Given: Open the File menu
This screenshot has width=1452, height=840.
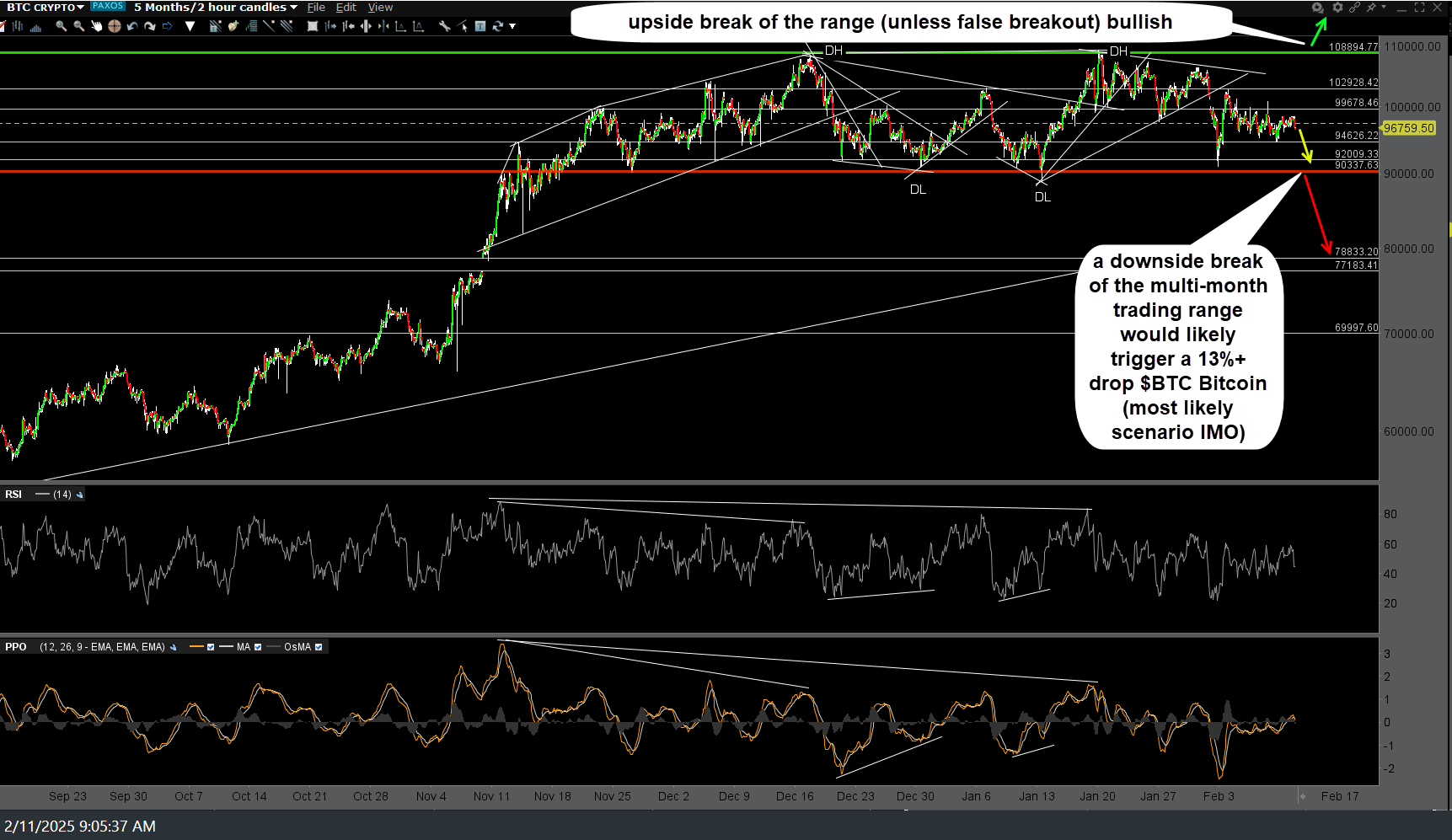Looking at the screenshot, I should pos(316,8).
